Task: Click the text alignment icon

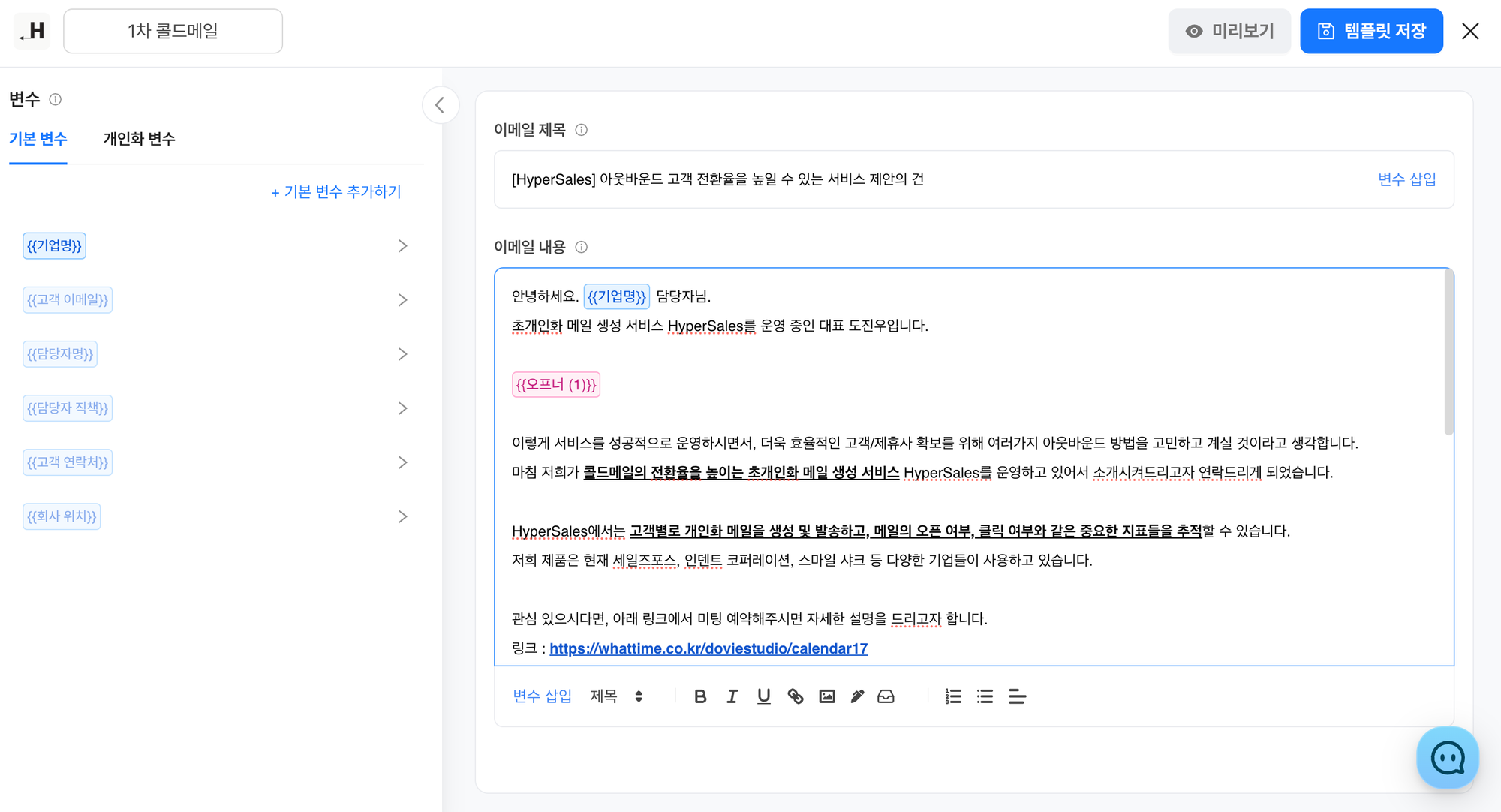Action: (1017, 696)
